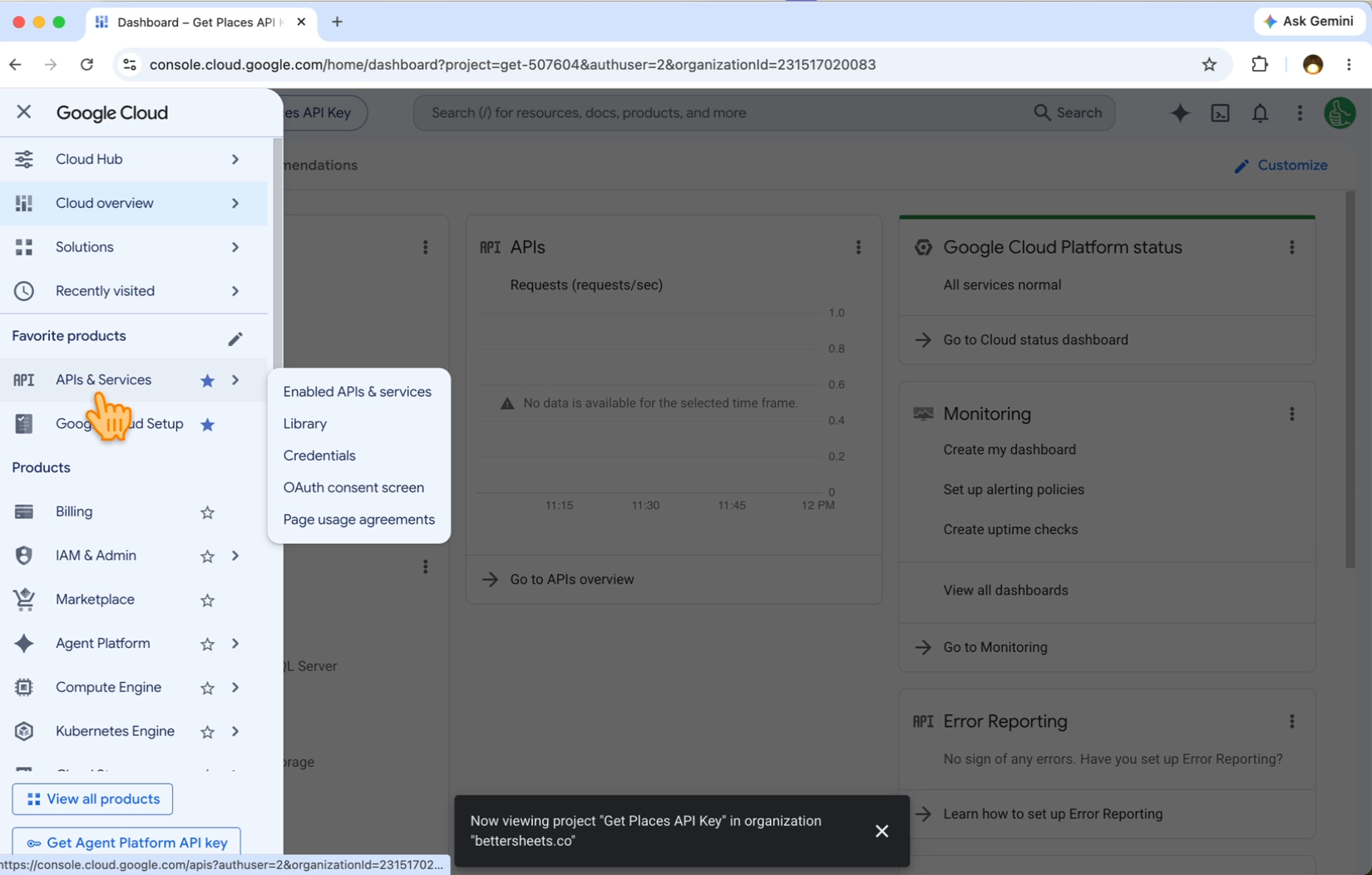1372x875 pixels.
Task: Pin IAM & Admin to favorites
Action: tap(207, 556)
